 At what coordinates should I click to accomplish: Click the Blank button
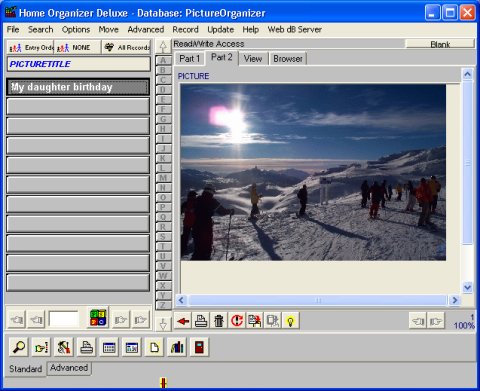coord(440,44)
